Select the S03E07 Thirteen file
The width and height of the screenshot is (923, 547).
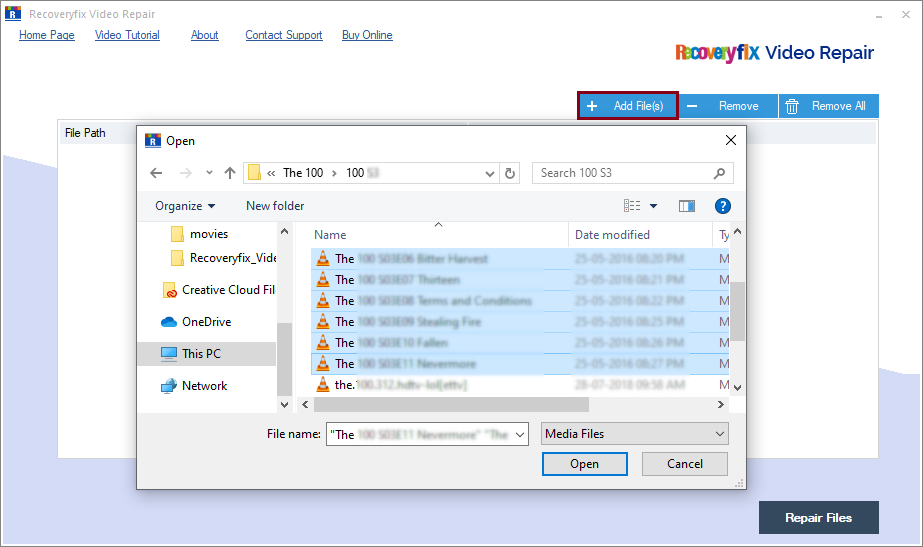click(x=520, y=280)
